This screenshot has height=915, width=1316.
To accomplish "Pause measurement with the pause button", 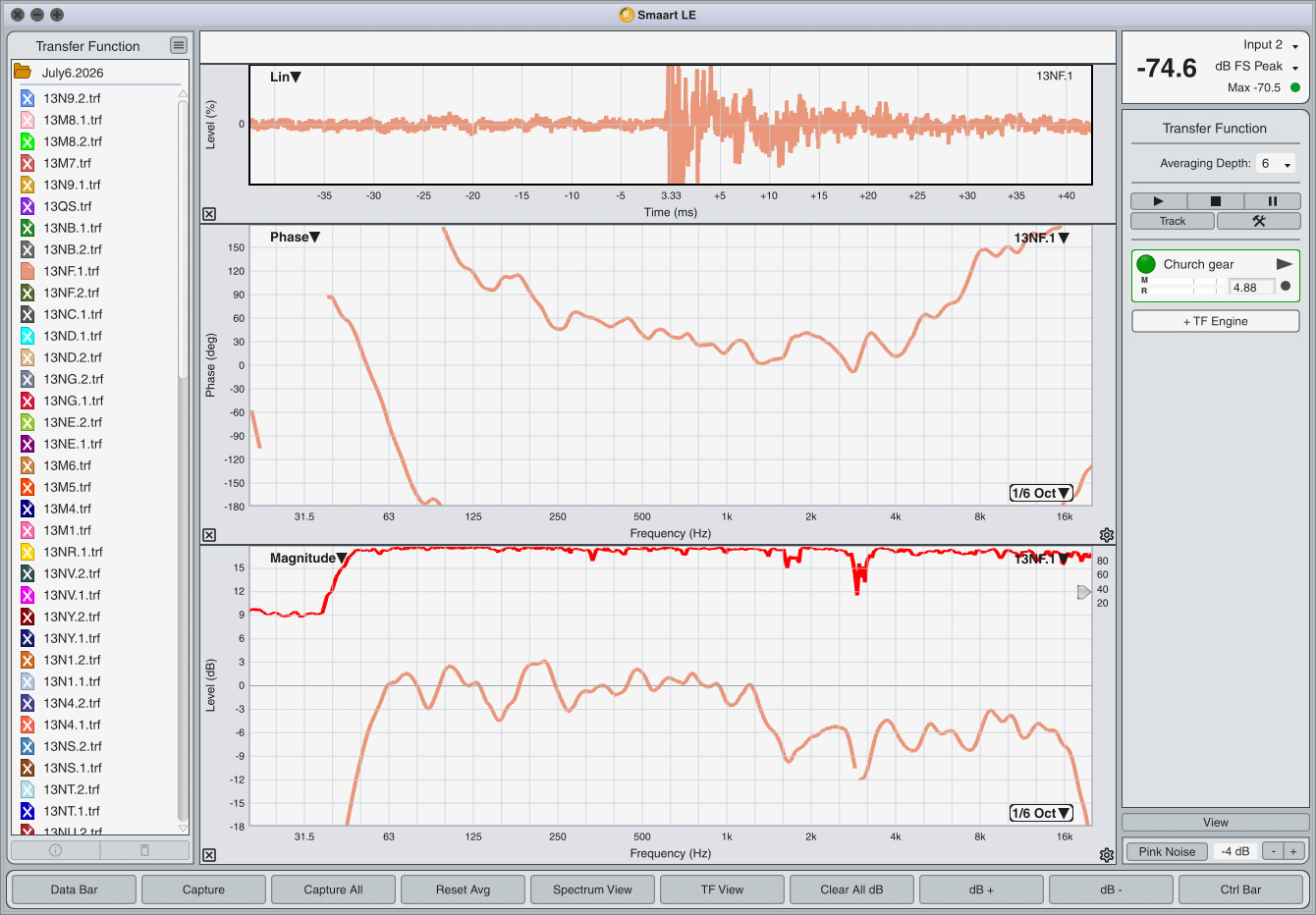I will [1272, 201].
